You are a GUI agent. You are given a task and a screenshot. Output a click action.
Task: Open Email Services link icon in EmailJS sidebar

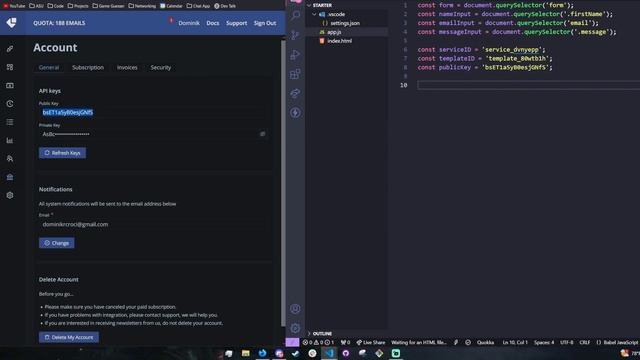(x=10, y=49)
